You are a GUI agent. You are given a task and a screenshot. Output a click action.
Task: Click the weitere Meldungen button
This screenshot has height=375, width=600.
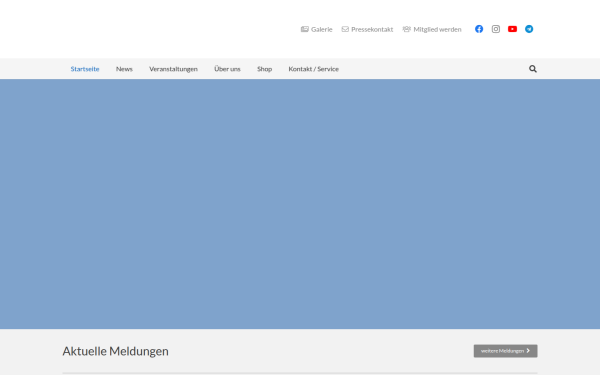click(x=505, y=351)
